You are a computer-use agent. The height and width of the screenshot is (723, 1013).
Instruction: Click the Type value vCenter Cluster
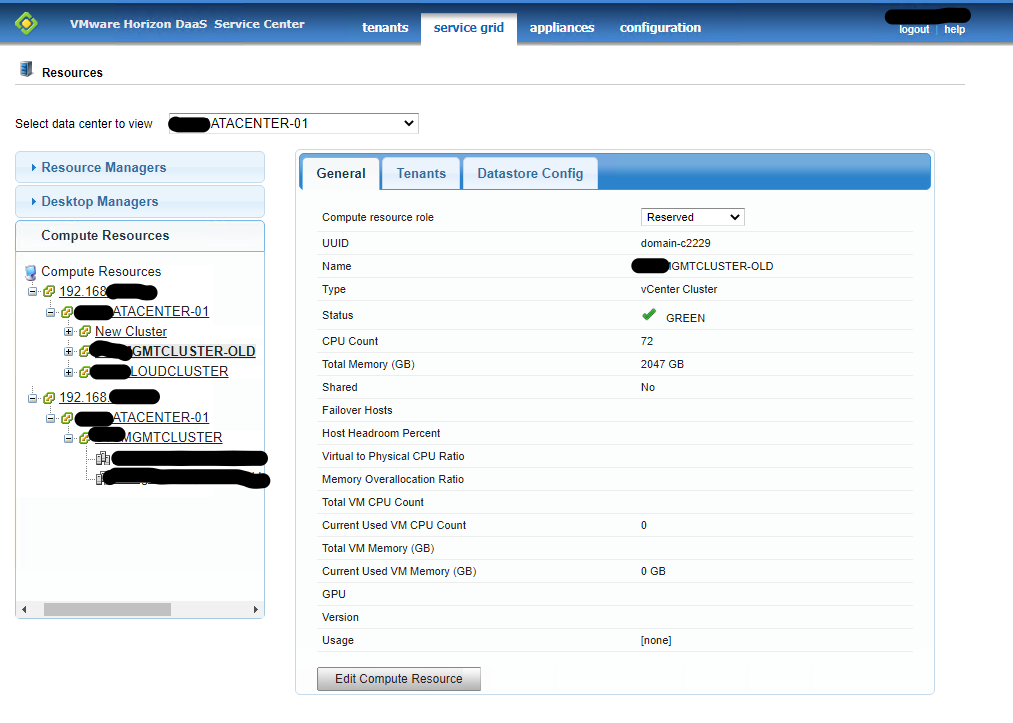coord(679,289)
